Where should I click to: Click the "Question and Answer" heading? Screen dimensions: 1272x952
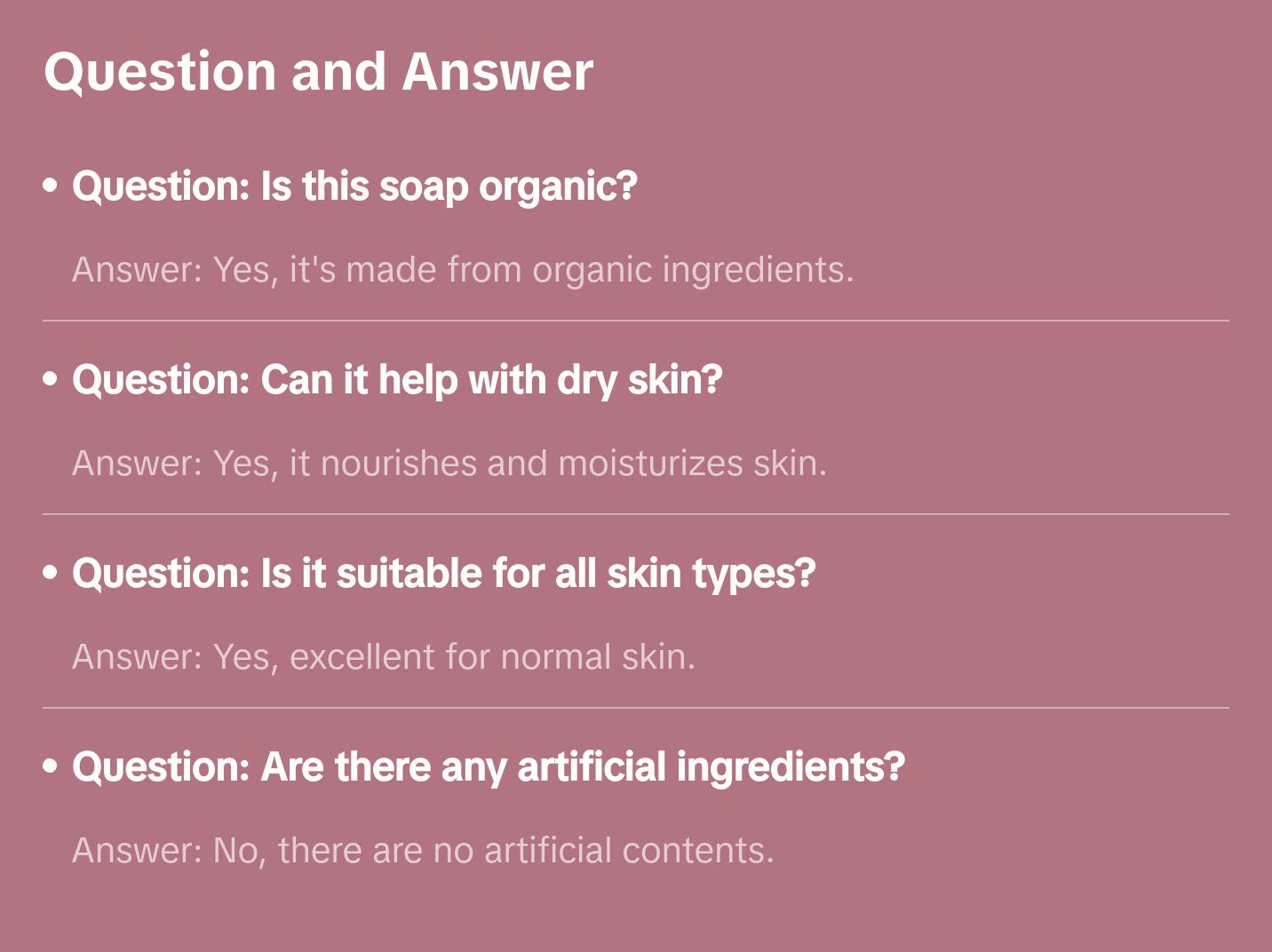point(318,71)
